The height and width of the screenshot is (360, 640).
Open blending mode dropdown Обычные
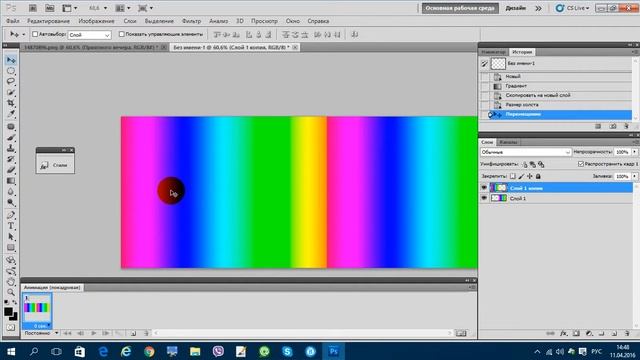click(x=525, y=152)
